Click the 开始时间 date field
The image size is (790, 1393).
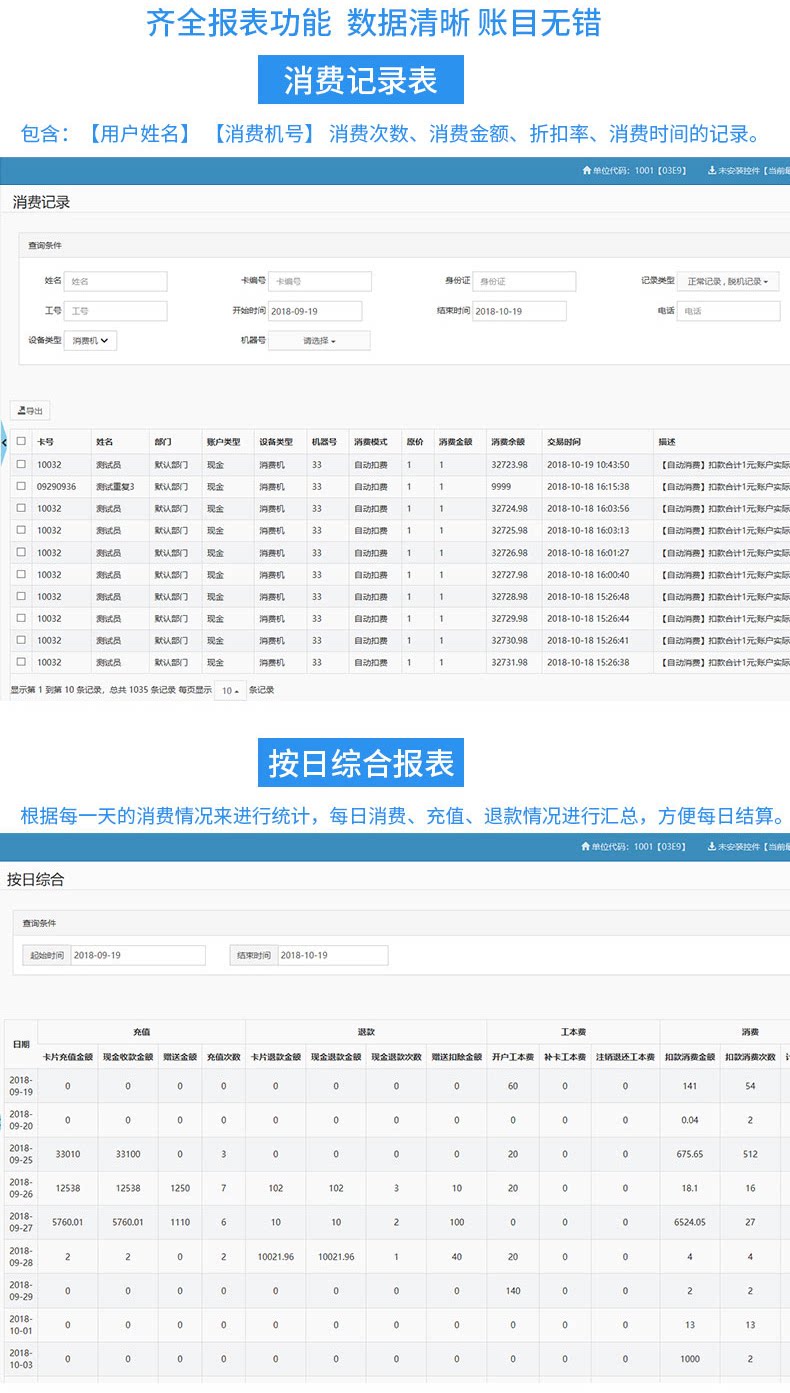315,311
